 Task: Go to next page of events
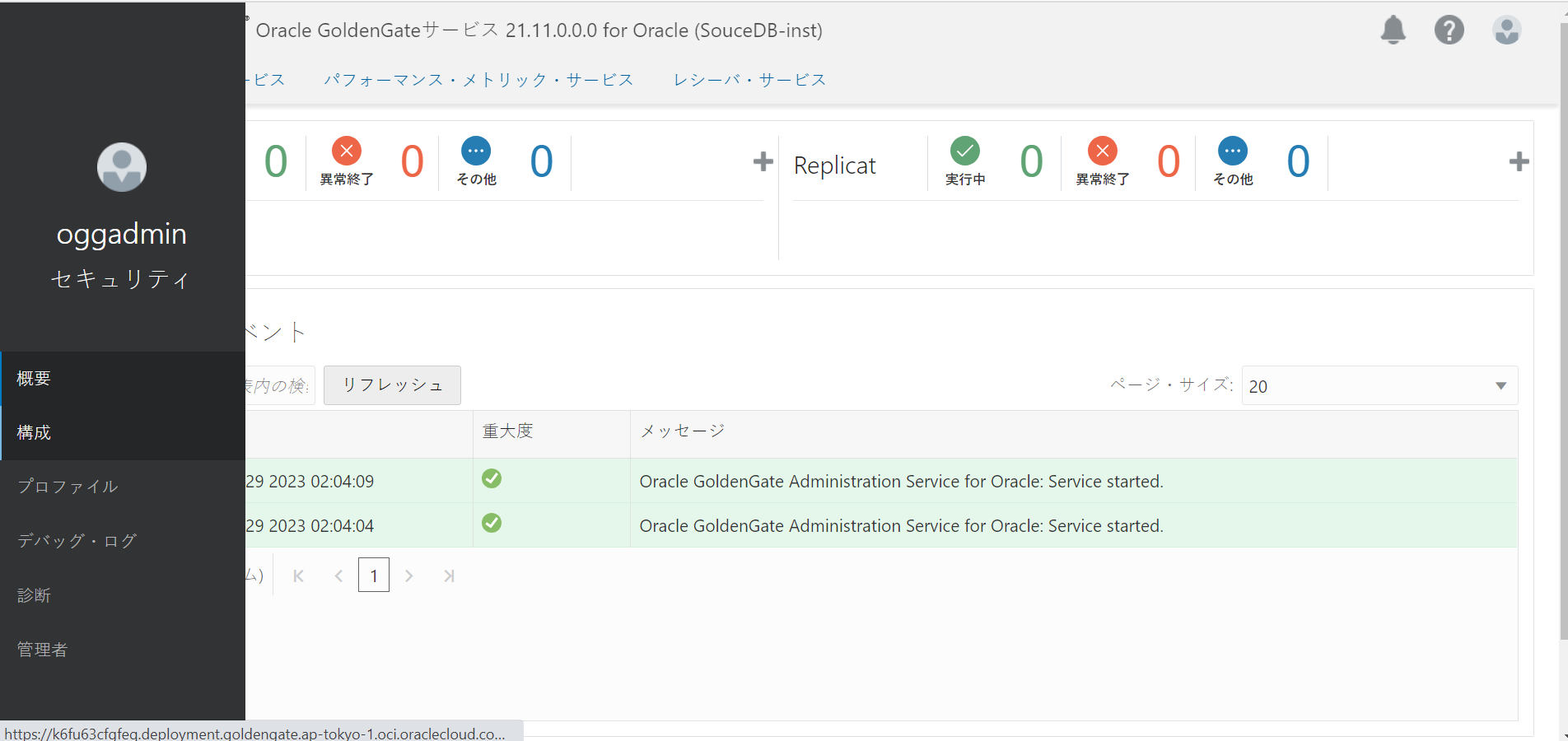coord(408,576)
